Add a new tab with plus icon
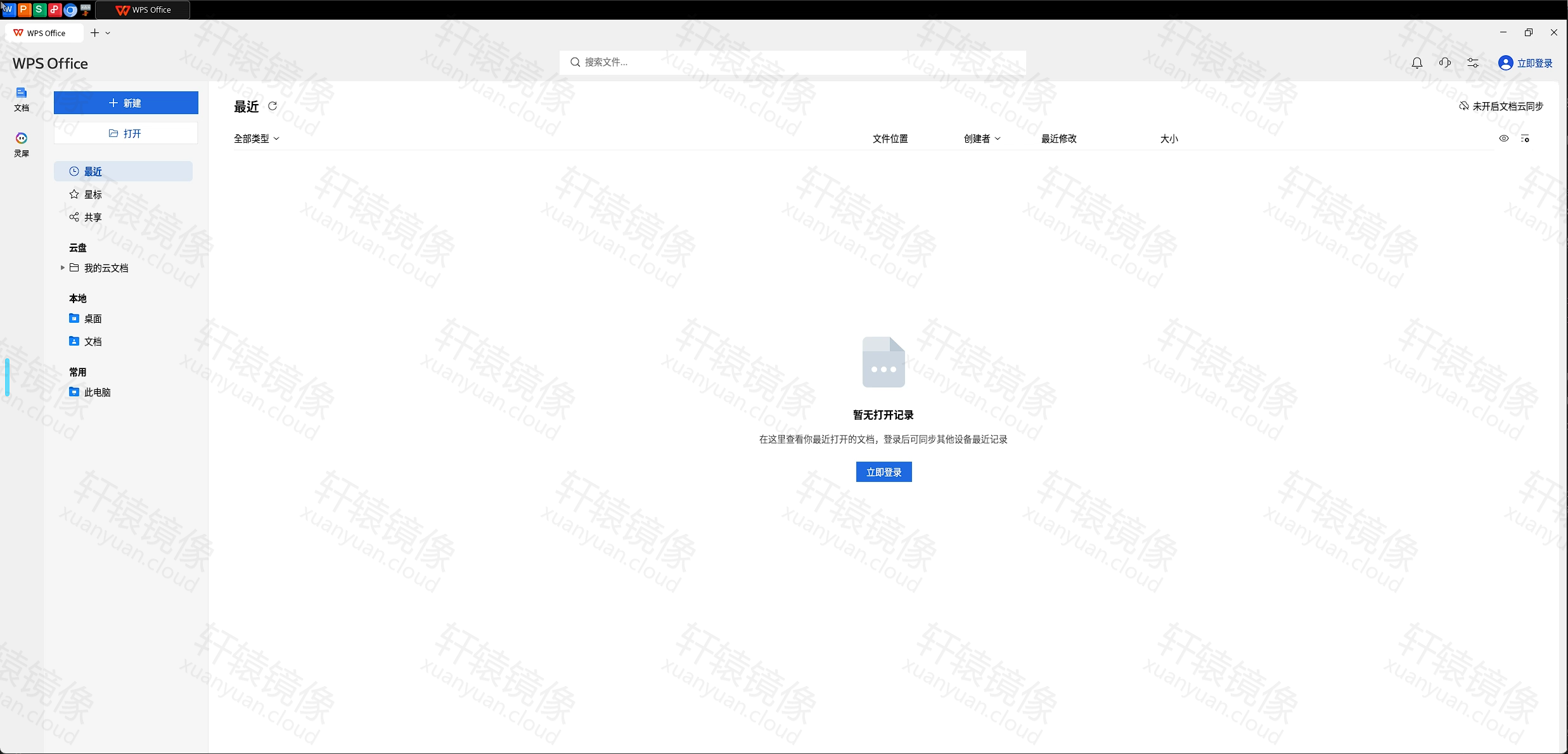The width and height of the screenshot is (1568, 754). (94, 33)
